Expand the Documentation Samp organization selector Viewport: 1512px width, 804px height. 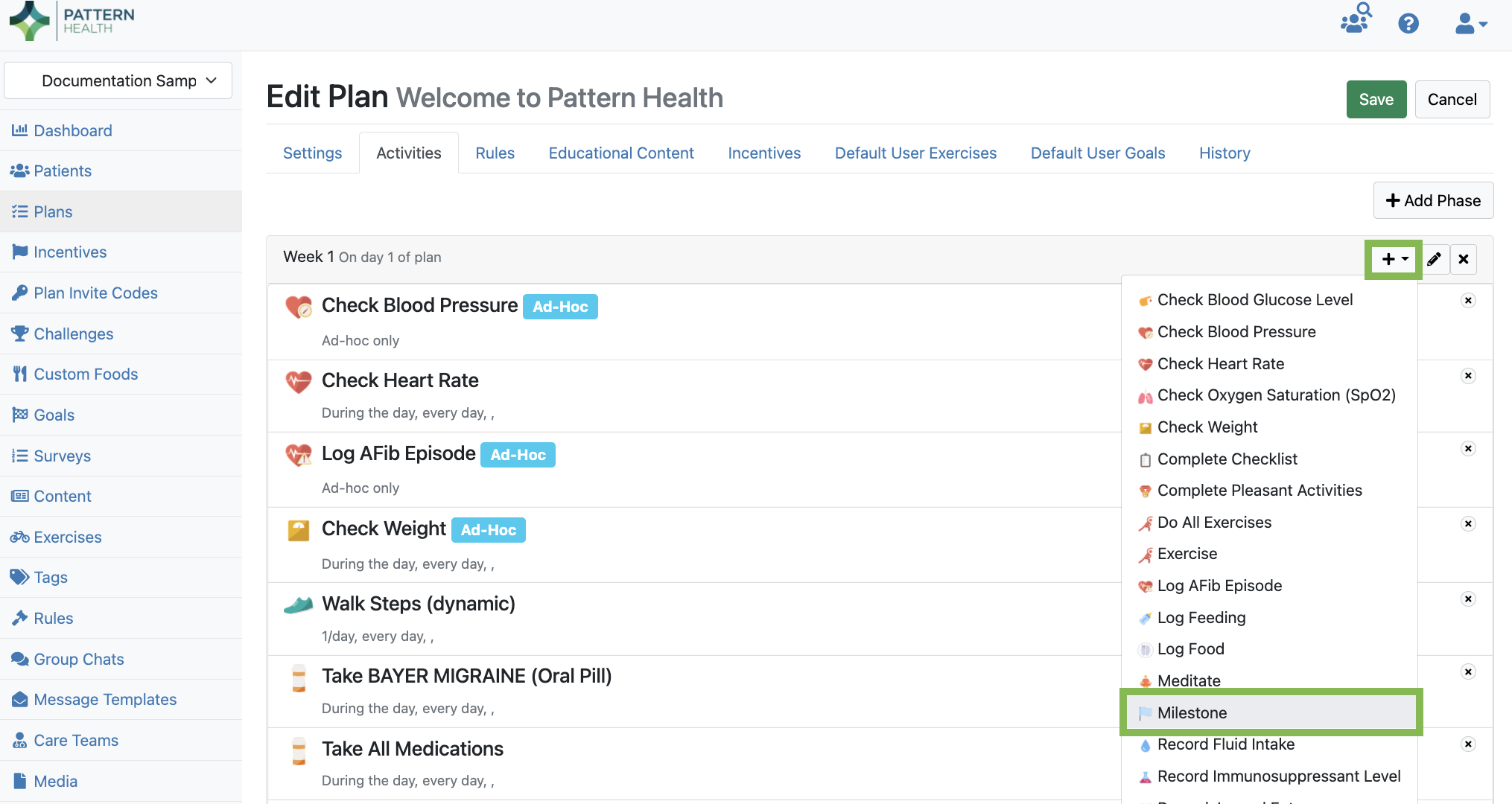pos(118,80)
